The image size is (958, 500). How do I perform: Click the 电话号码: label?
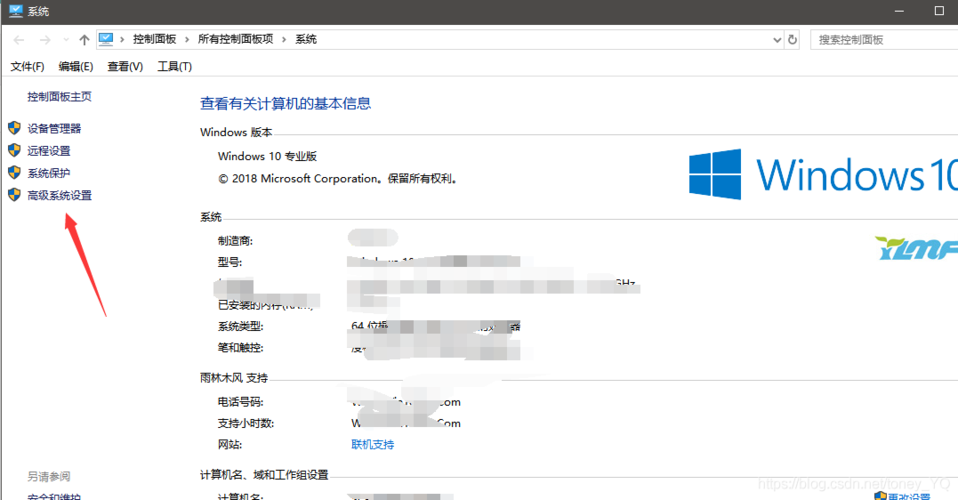pyautogui.click(x=241, y=402)
